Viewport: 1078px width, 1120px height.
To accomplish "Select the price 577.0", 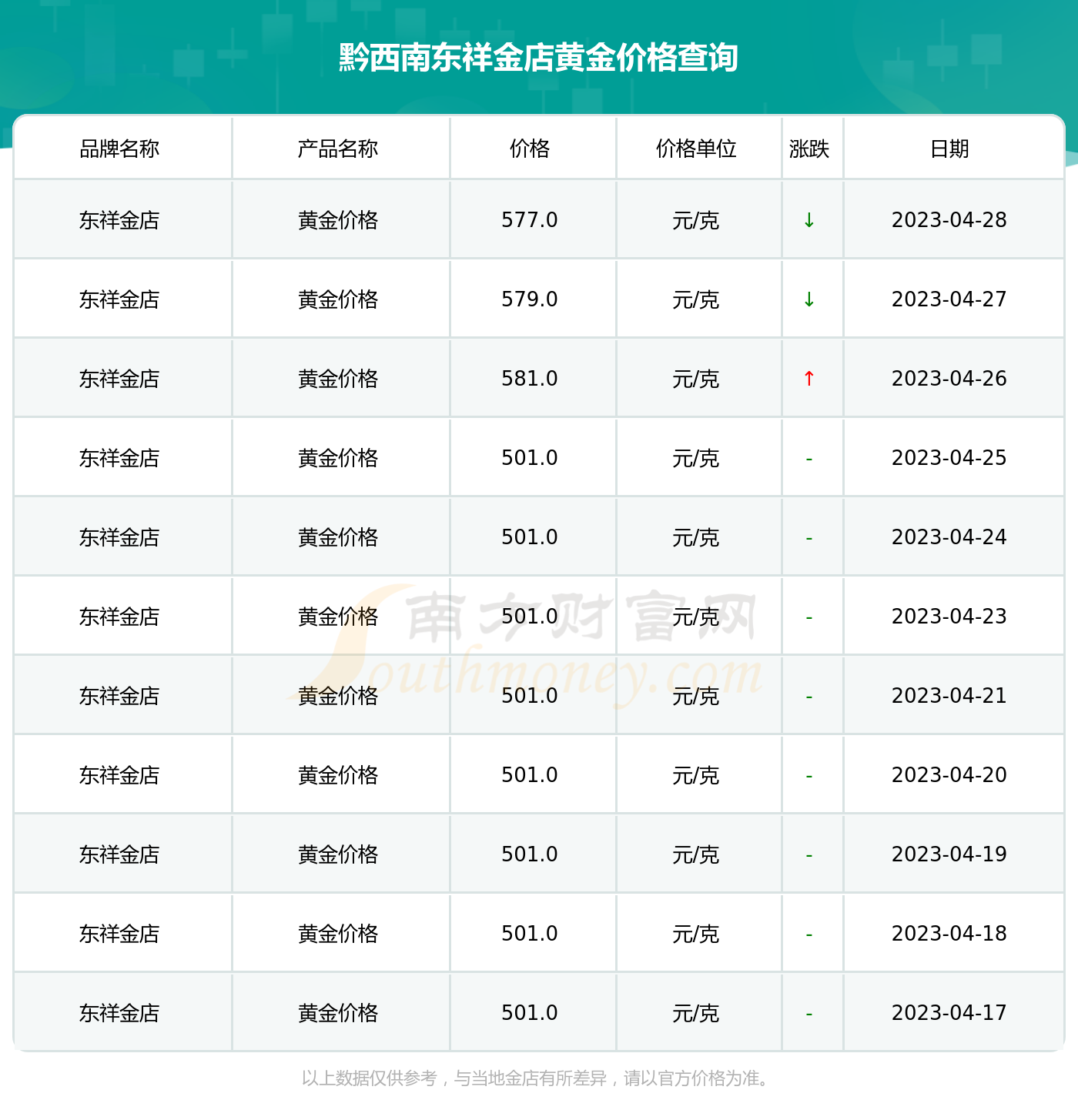I will point(530,220).
